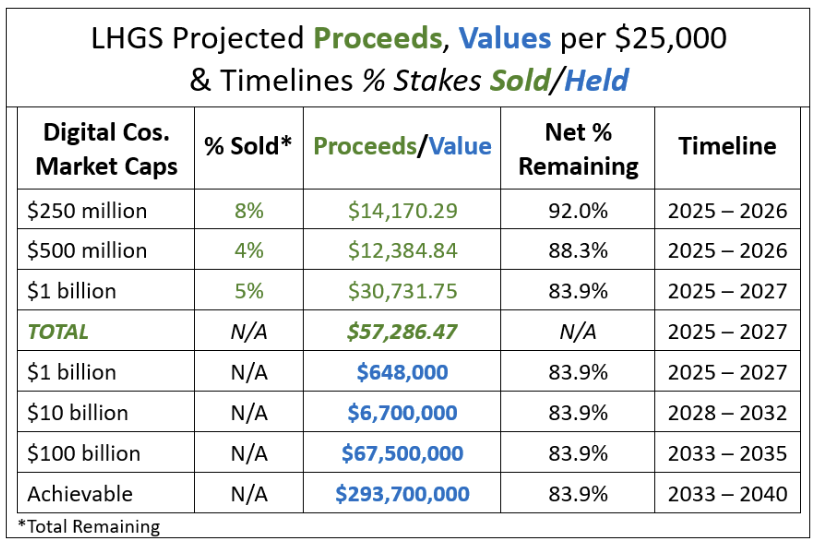Screen dimensions: 817x545
Task: Select the 2028 – 2032 timeline cell
Action: point(727,412)
